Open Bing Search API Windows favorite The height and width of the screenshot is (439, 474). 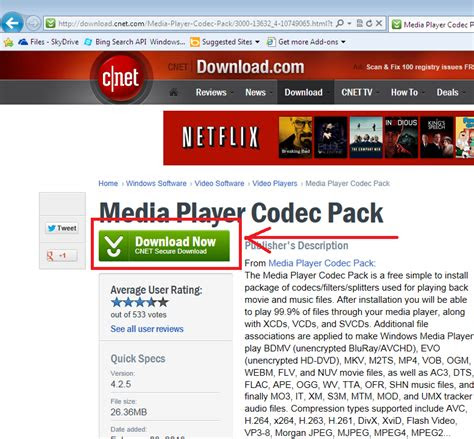[x=135, y=42]
